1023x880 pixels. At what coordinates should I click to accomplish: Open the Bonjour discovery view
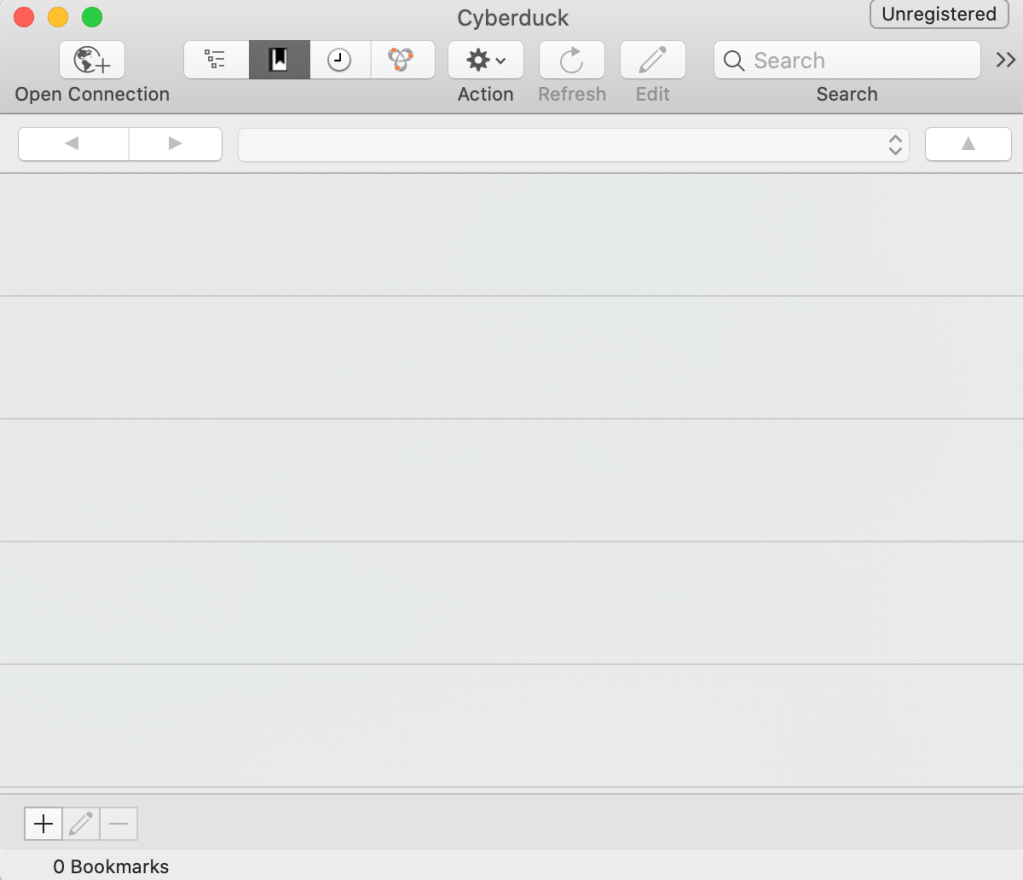click(x=403, y=60)
